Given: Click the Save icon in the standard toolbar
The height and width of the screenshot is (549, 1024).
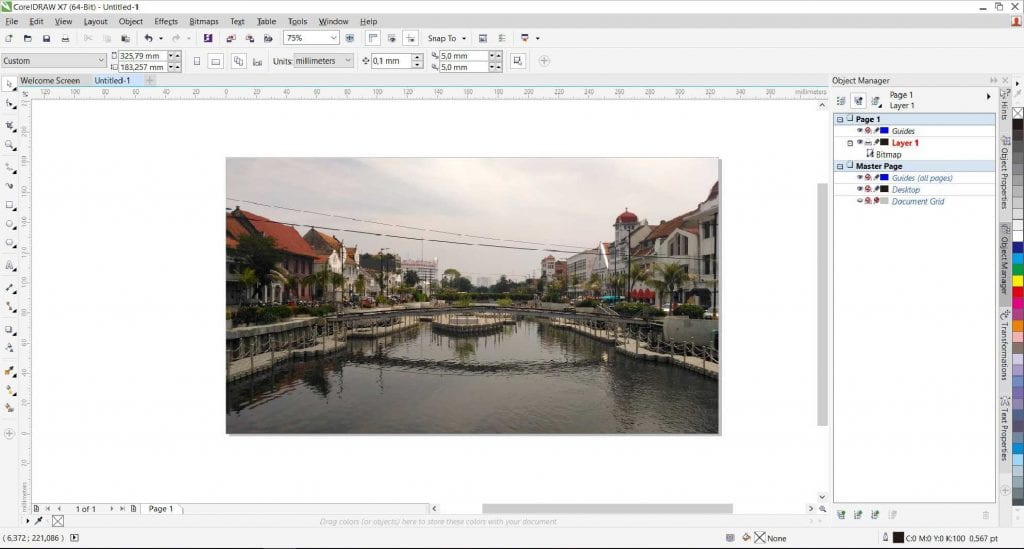Looking at the screenshot, I should (x=46, y=38).
